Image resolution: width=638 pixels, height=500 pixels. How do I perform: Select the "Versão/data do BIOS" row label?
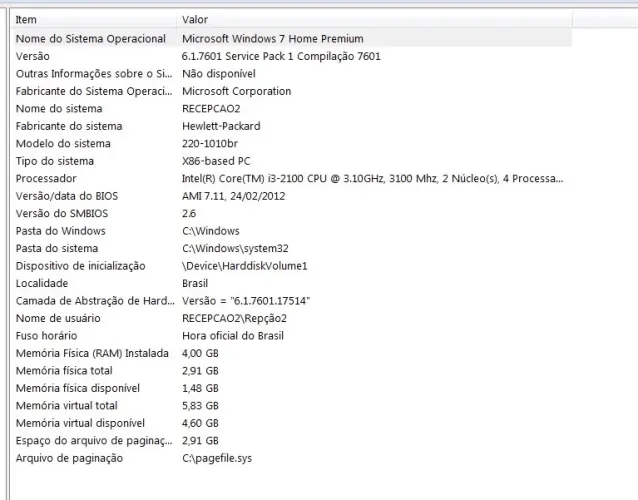coord(67,196)
